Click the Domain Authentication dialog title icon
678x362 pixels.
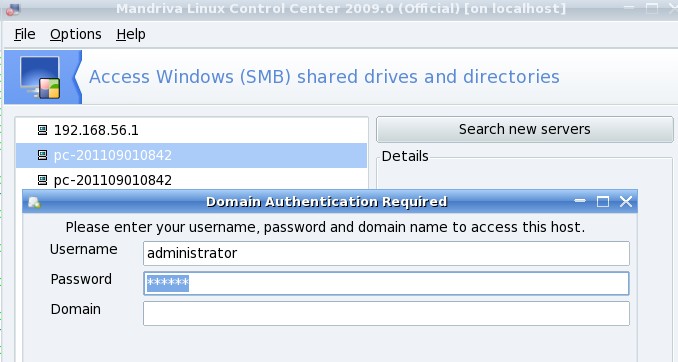[x=34, y=202]
